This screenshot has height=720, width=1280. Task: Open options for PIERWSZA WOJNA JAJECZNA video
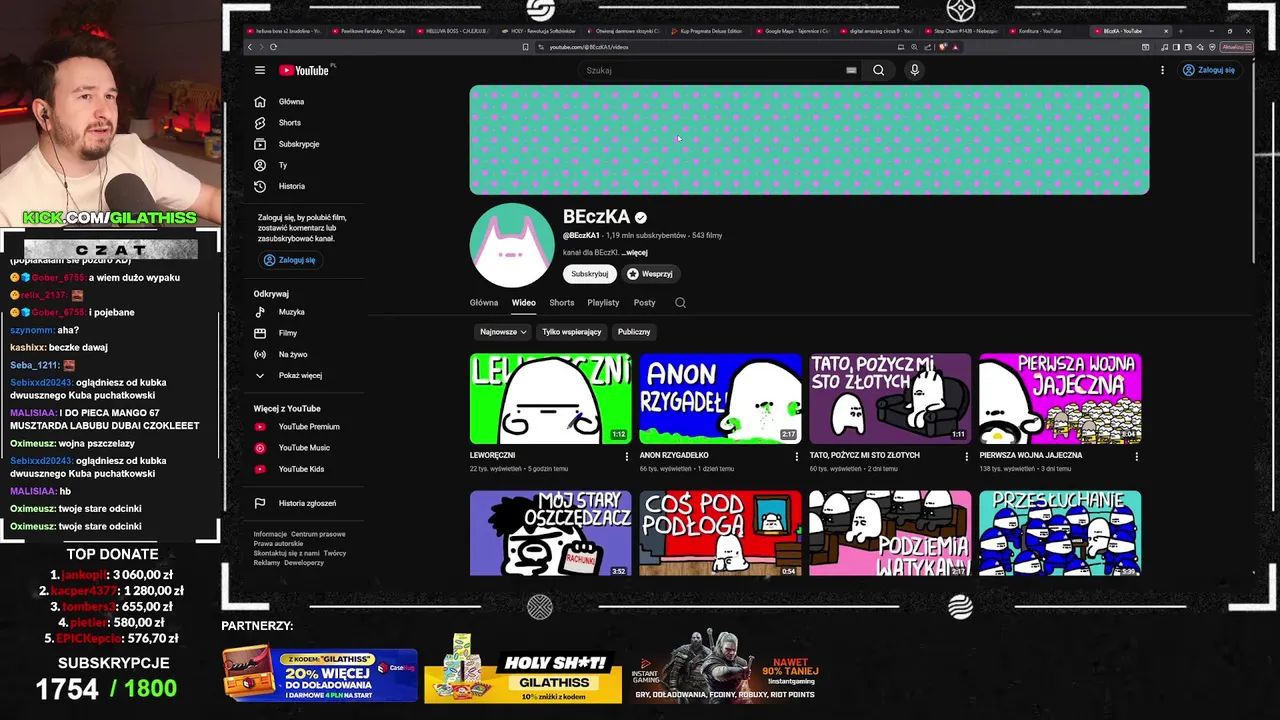[1136, 456]
